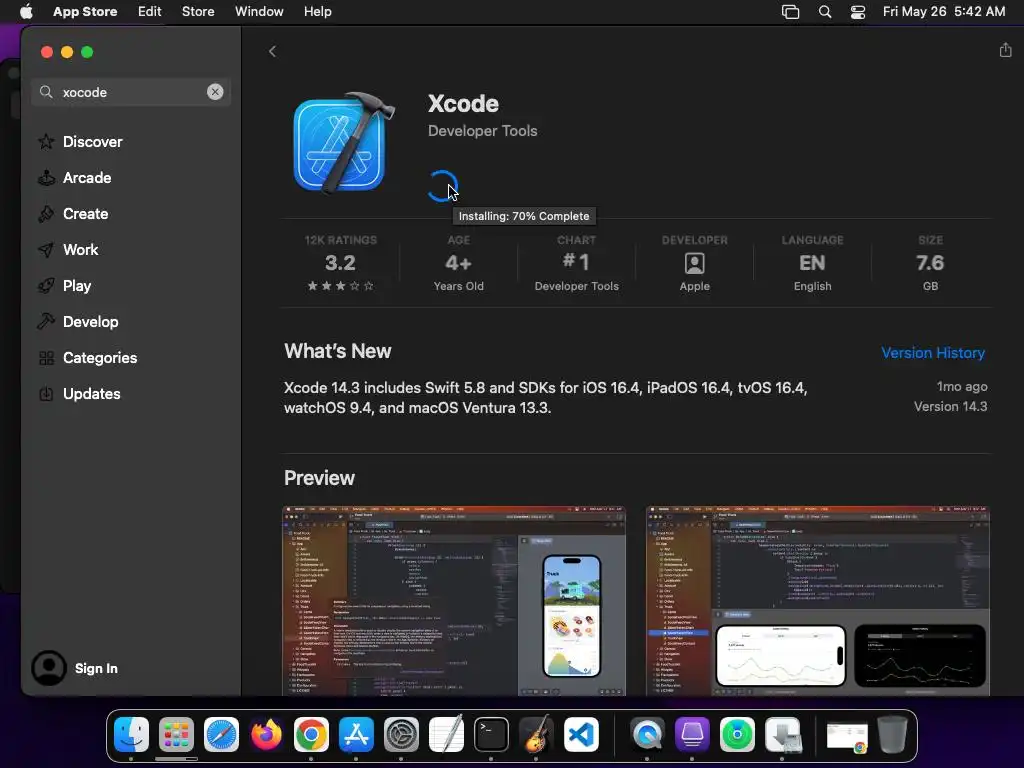Open the Window menu

pos(259,12)
